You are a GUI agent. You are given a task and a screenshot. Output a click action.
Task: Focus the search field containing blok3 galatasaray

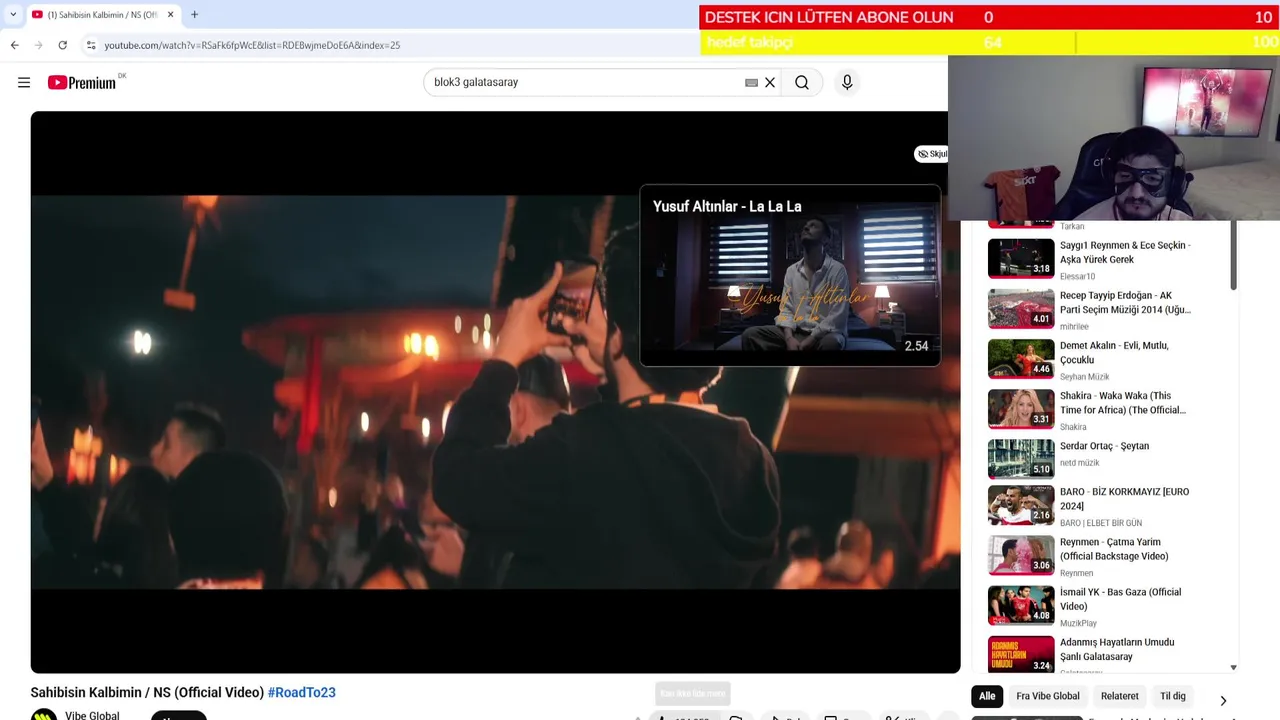pos(585,83)
